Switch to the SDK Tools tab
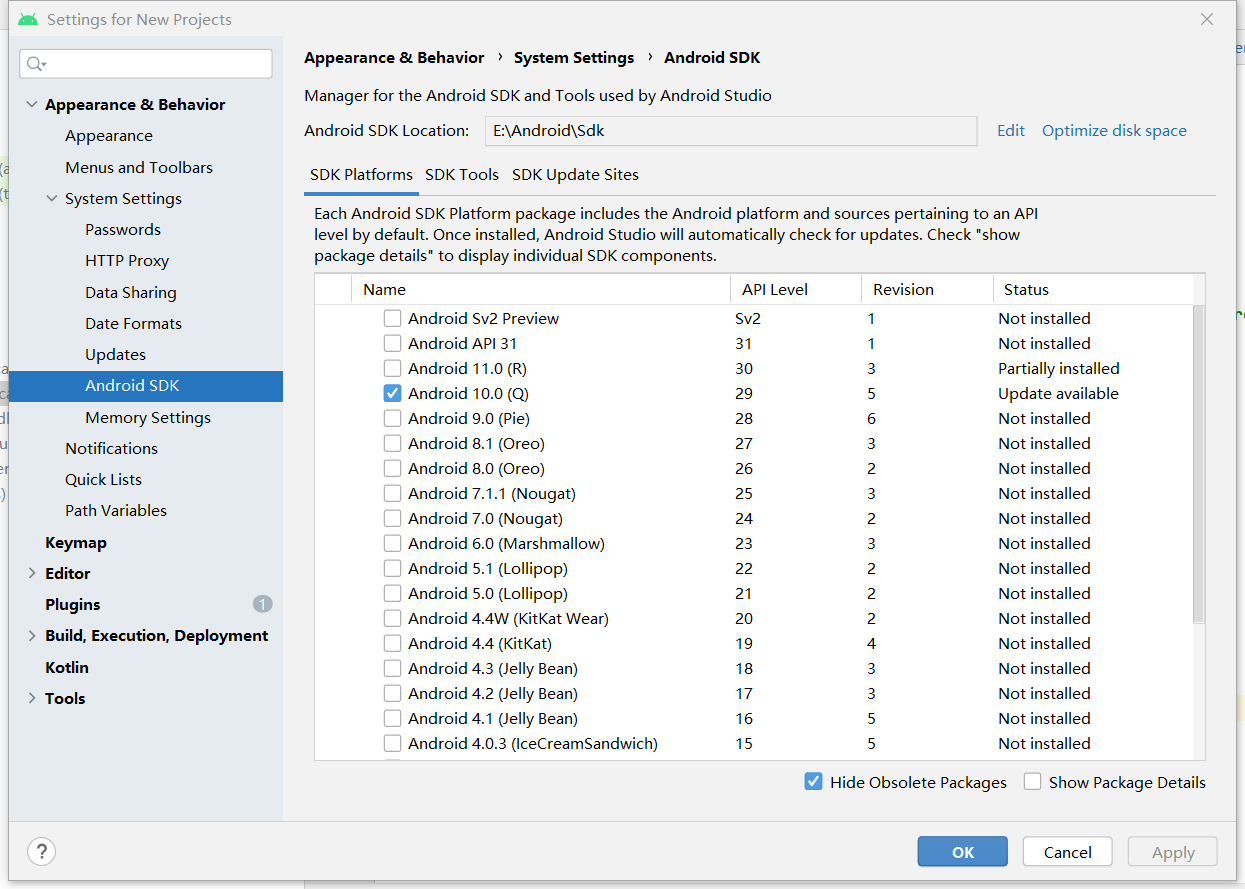Image resolution: width=1245 pixels, height=889 pixels. (462, 174)
